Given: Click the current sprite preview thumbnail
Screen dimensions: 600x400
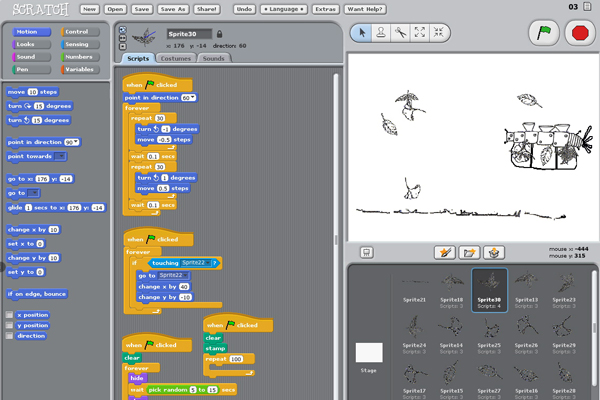Looking at the screenshot, I should 143,38.
